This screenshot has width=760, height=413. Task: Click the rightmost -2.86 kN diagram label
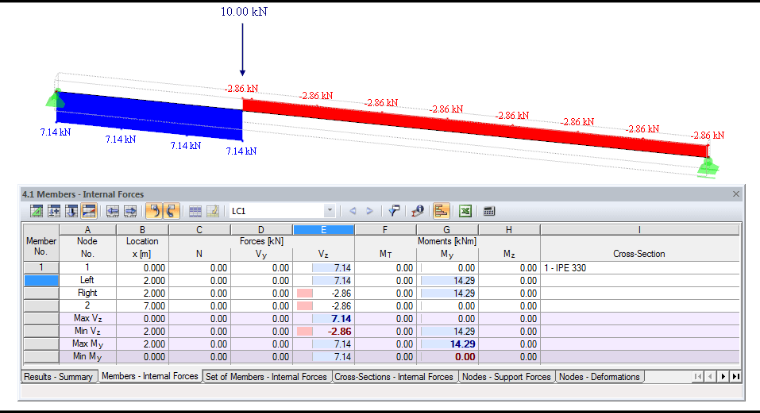click(x=708, y=135)
